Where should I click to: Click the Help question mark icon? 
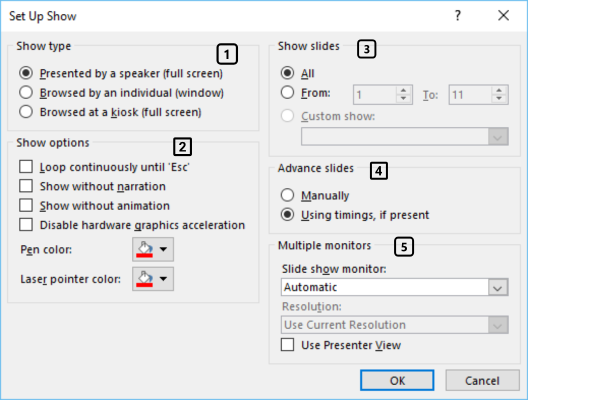(x=458, y=16)
